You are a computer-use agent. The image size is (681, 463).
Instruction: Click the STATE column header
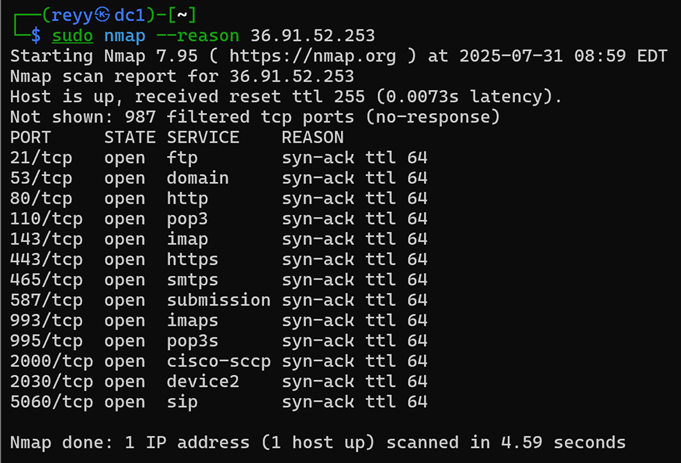point(130,138)
